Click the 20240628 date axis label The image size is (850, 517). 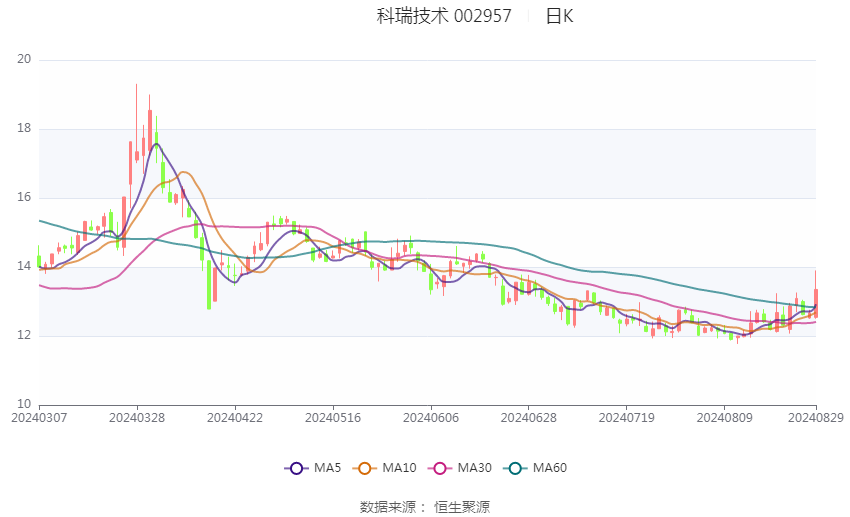tap(529, 418)
